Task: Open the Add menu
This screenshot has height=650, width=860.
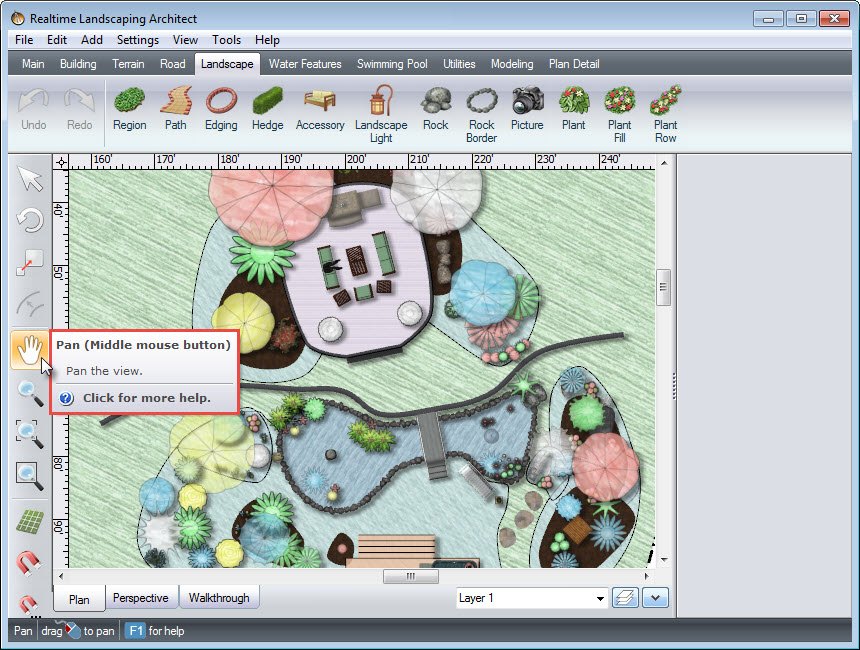Action: 92,40
